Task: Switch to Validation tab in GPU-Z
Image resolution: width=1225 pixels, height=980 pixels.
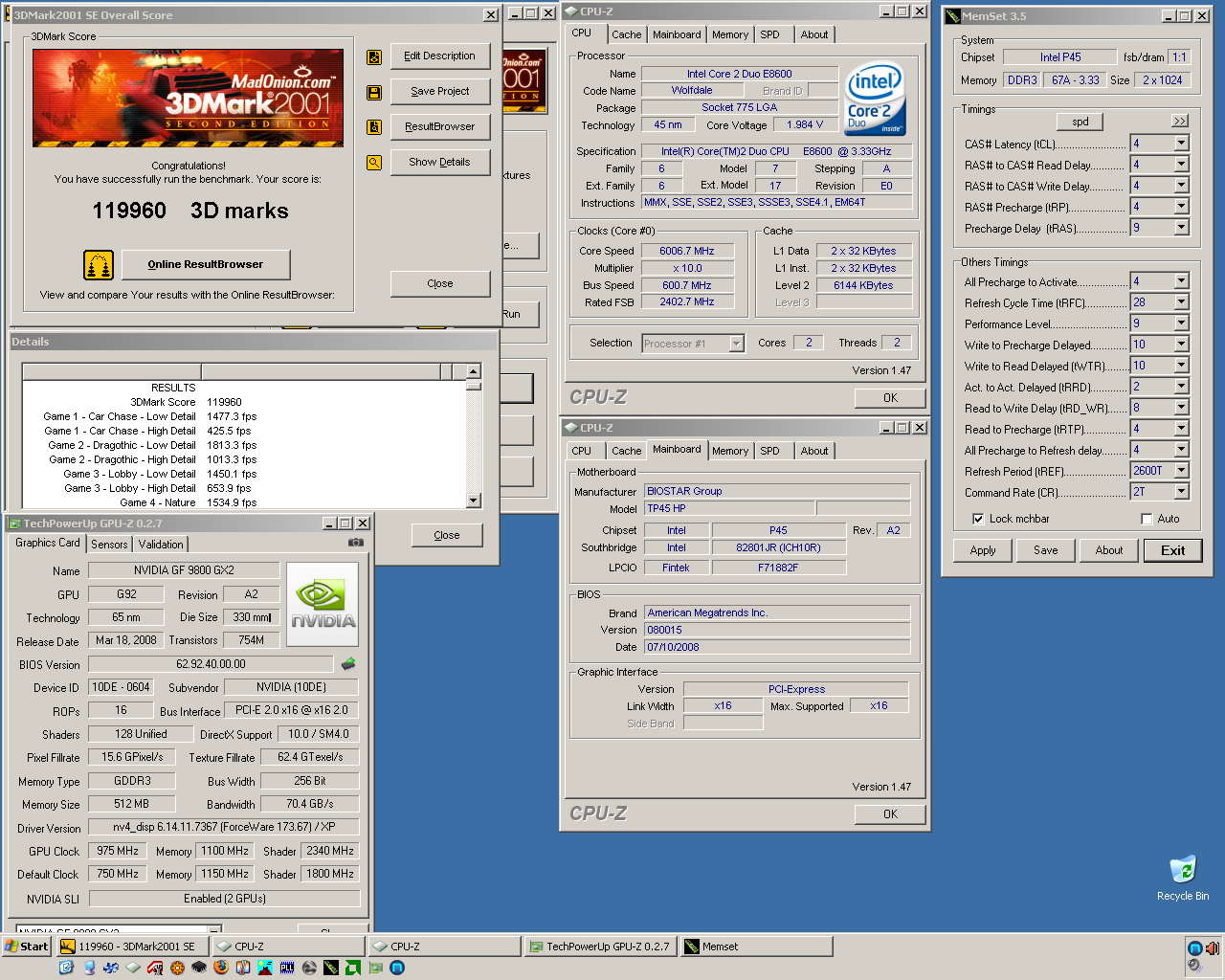Action: (161, 545)
